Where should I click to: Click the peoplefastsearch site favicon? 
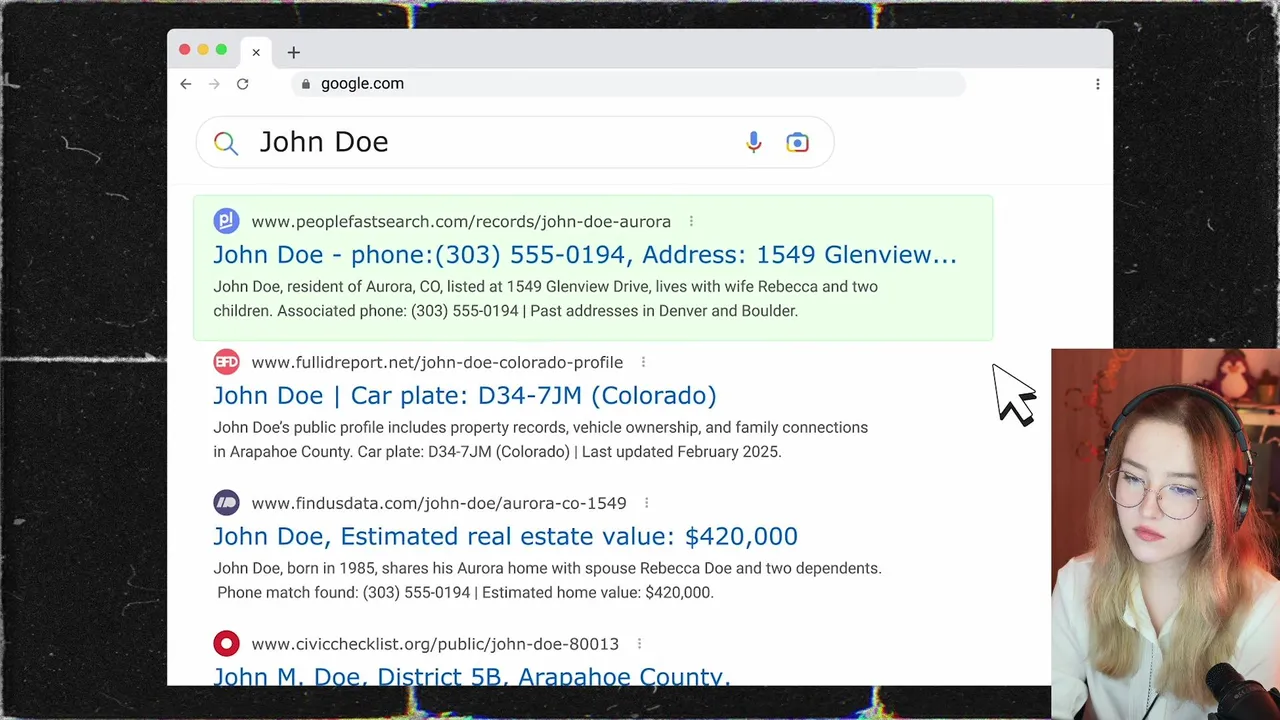pos(226,221)
